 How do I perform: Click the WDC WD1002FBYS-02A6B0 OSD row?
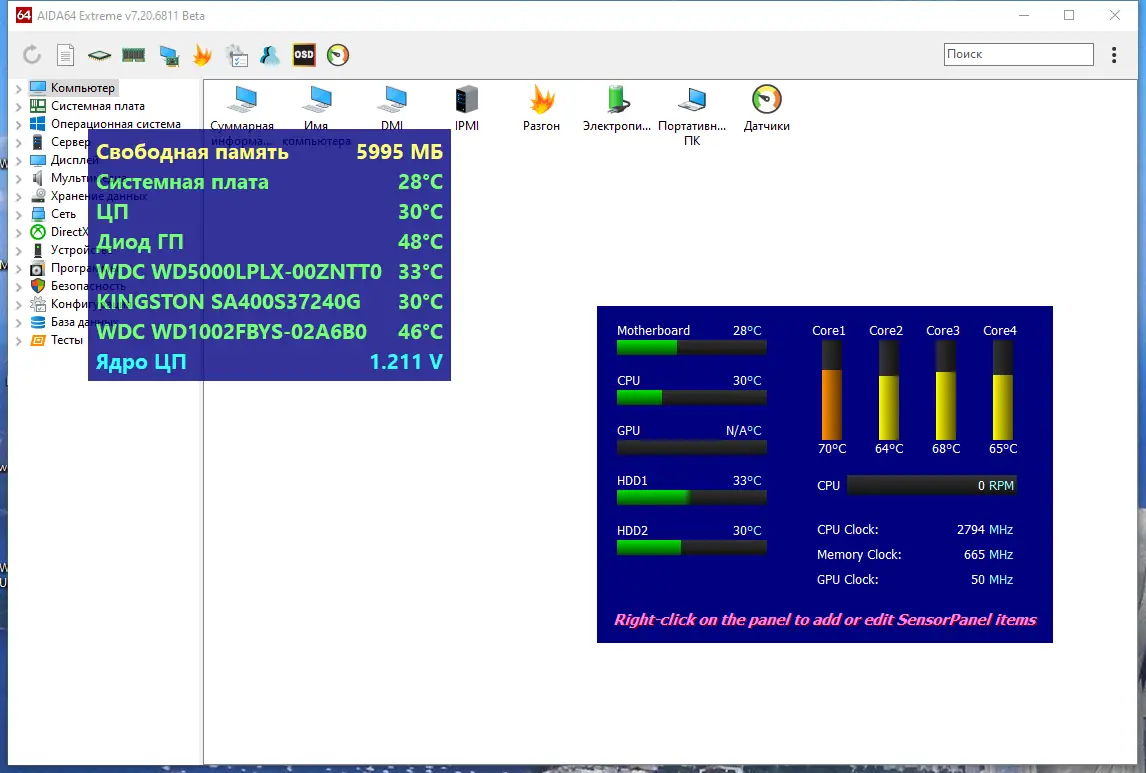[x=269, y=331]
